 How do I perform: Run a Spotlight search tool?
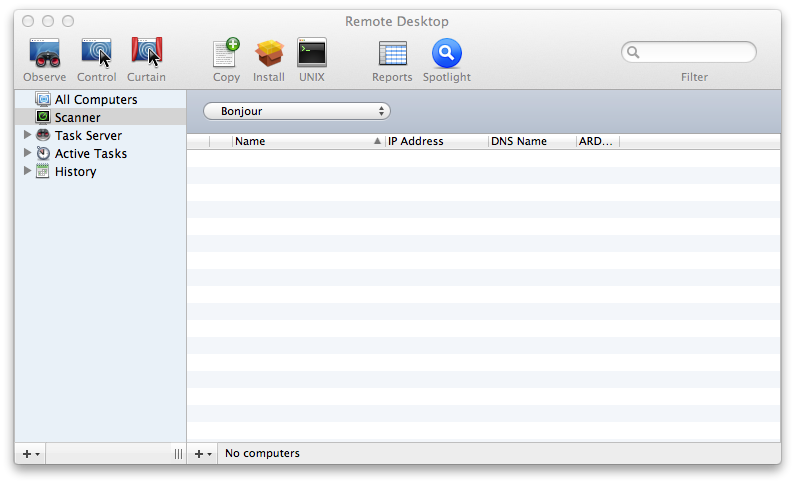[x=447, y=53]
